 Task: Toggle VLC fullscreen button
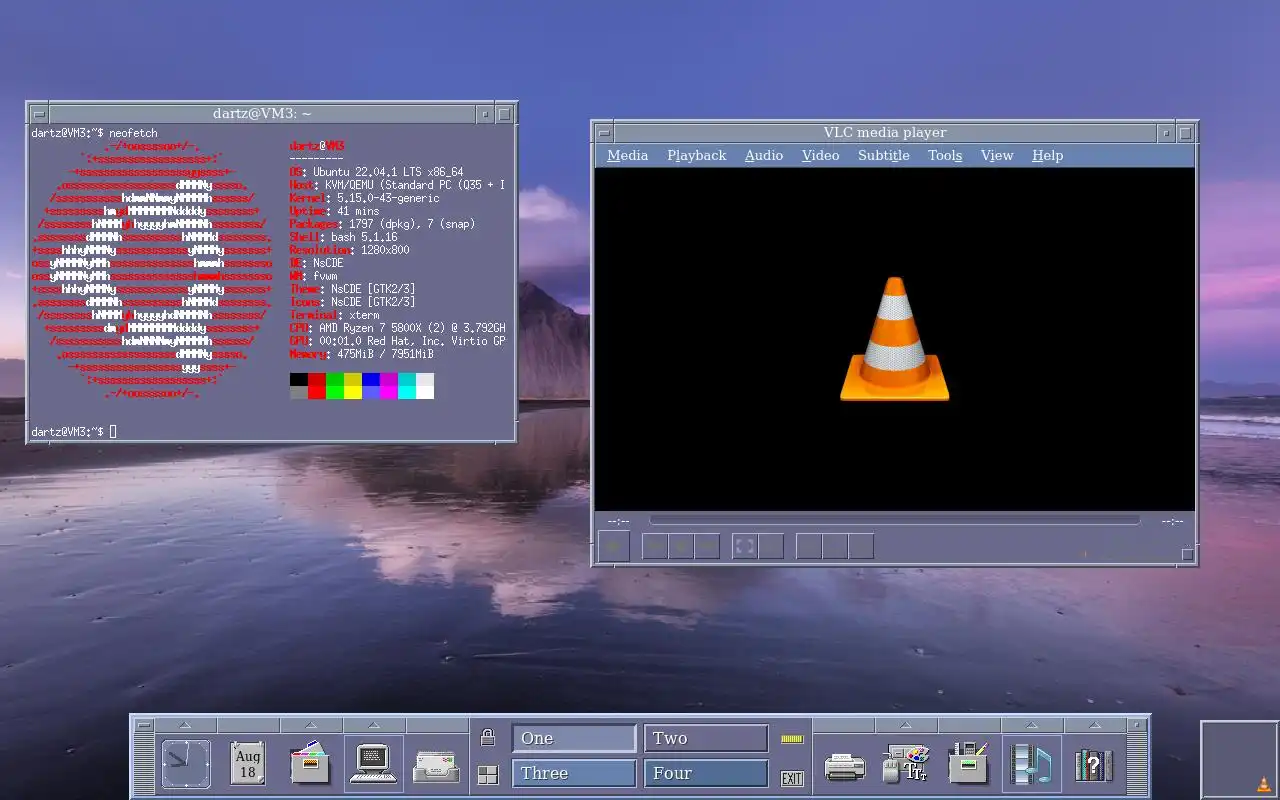(745, 546)
